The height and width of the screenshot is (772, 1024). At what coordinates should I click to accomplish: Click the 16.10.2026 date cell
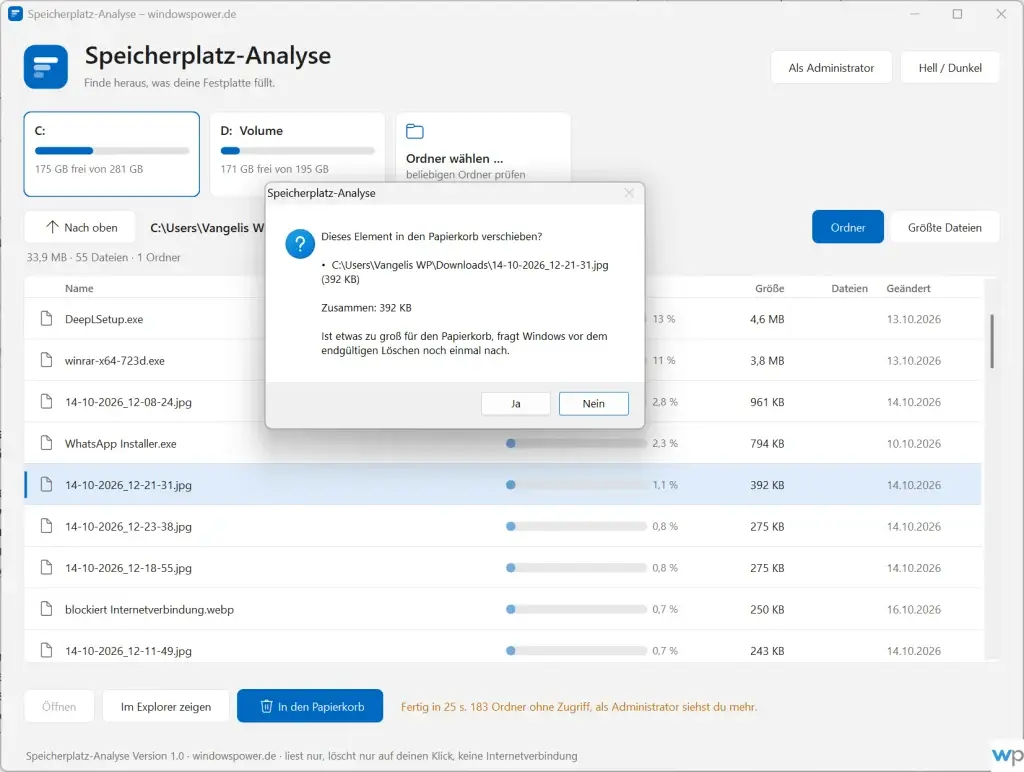tap(914, 609)
